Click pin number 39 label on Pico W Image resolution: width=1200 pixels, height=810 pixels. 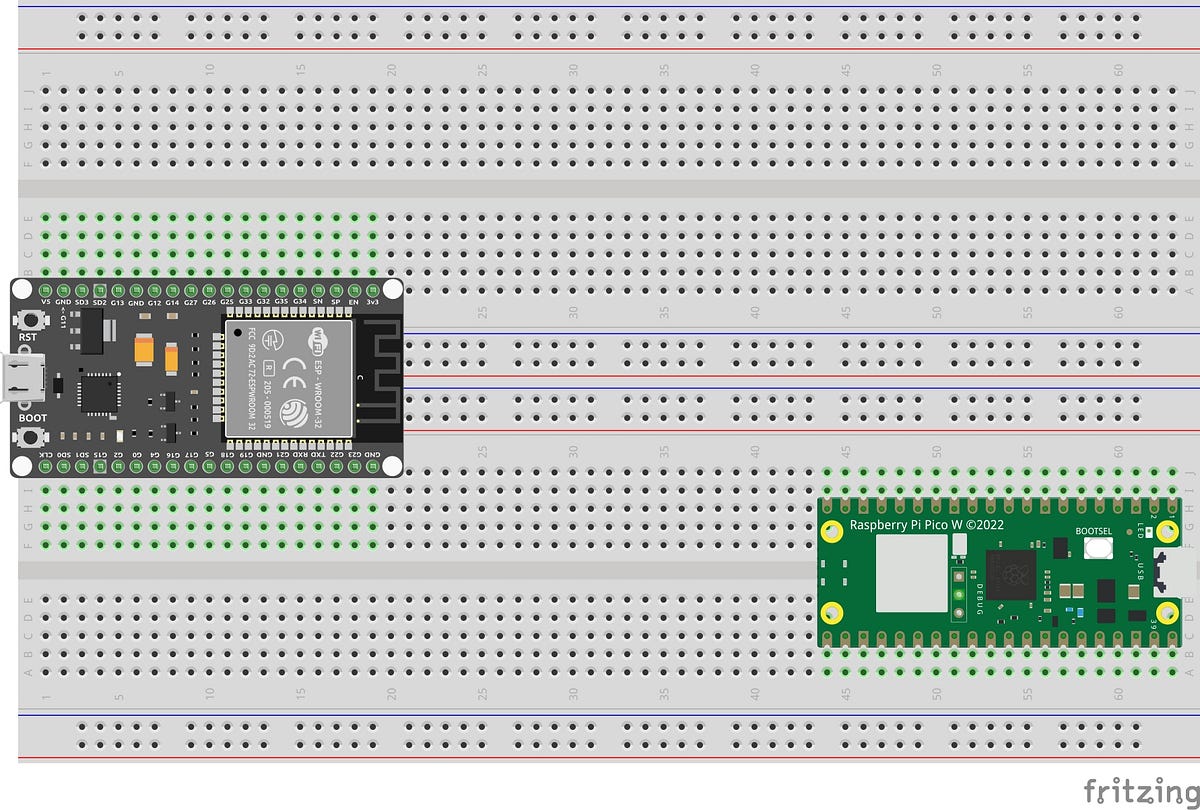point(1154,624)
